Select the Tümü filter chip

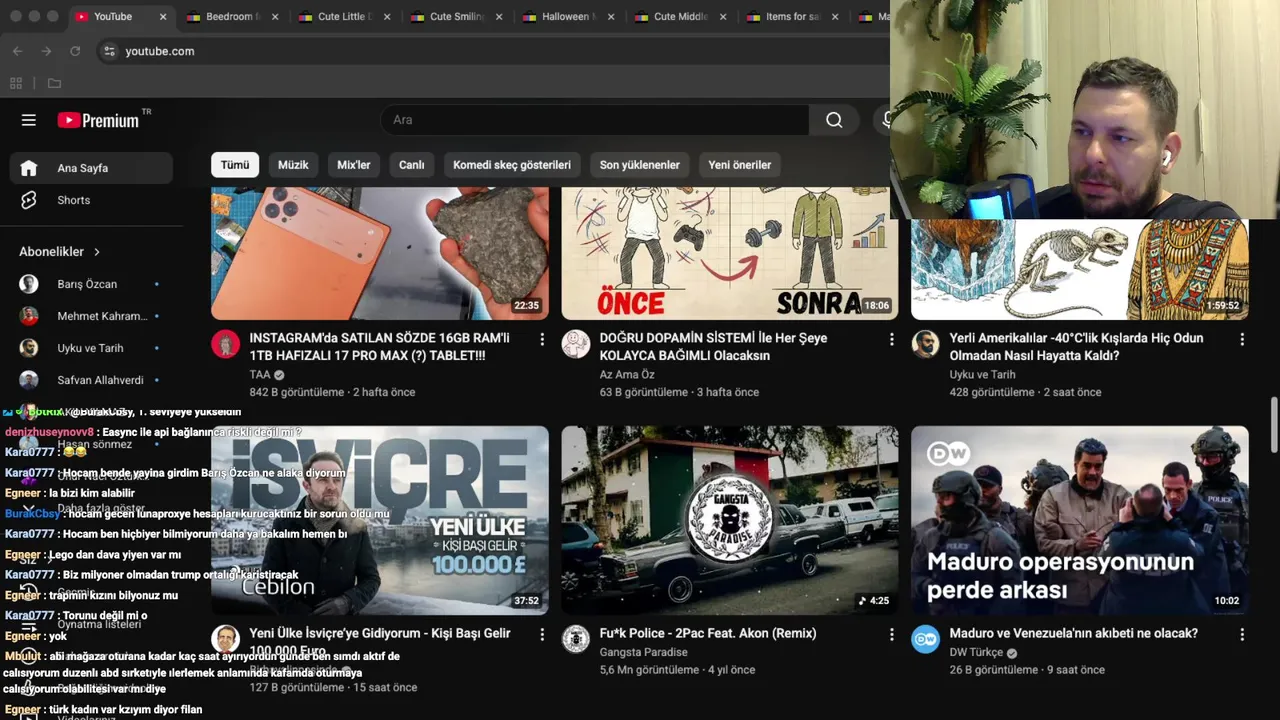[235, 165]
